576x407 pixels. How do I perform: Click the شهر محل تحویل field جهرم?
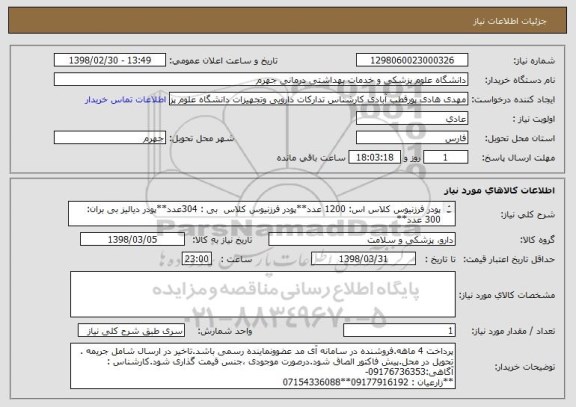pos(110,138)
